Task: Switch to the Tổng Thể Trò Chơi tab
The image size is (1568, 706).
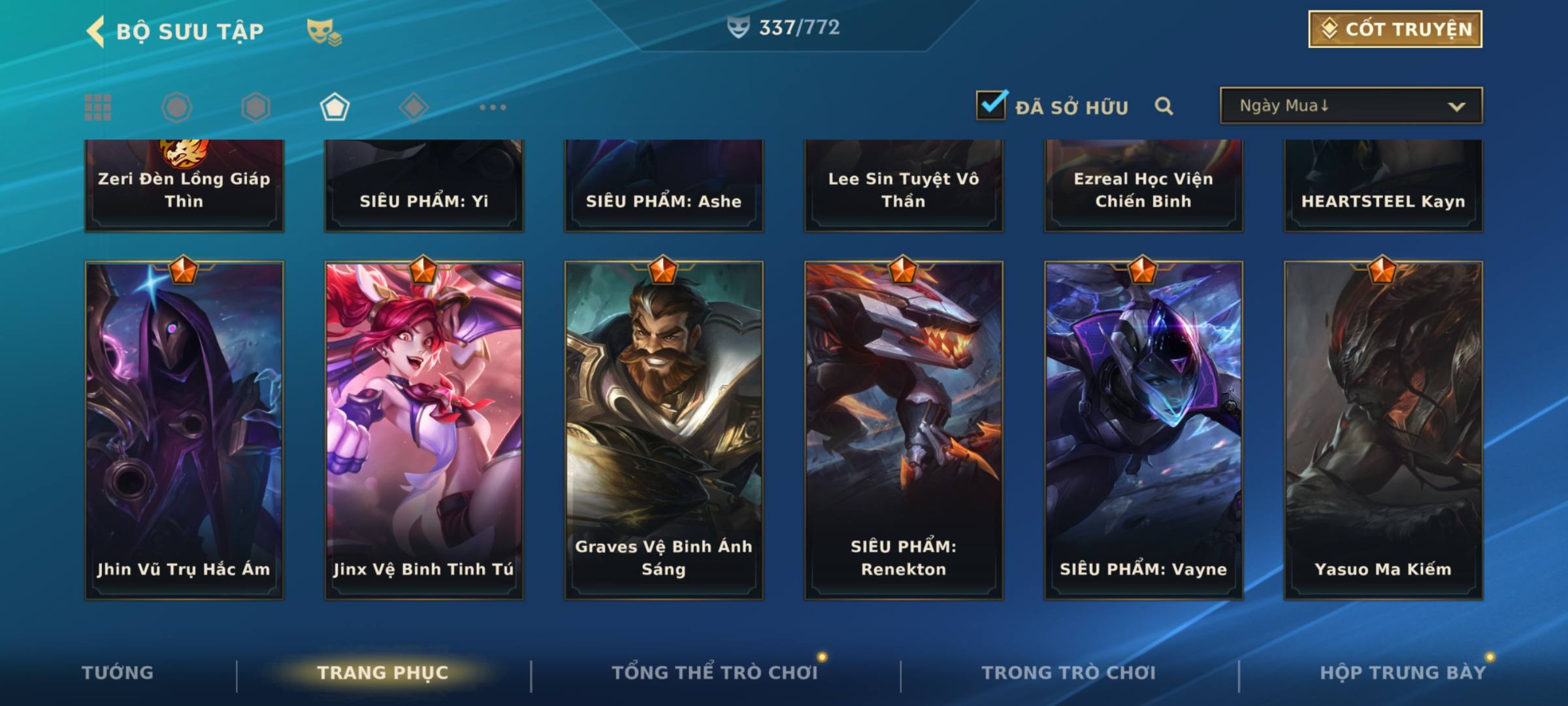Action: tap(715, 673)
